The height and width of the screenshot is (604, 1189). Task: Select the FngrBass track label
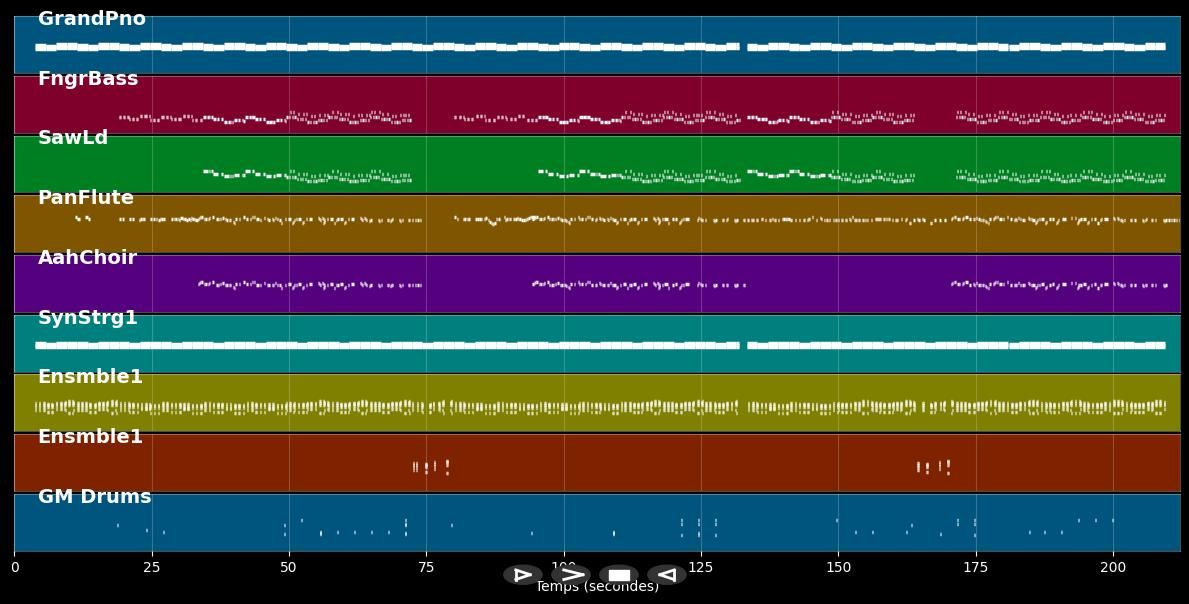point(88,79)
